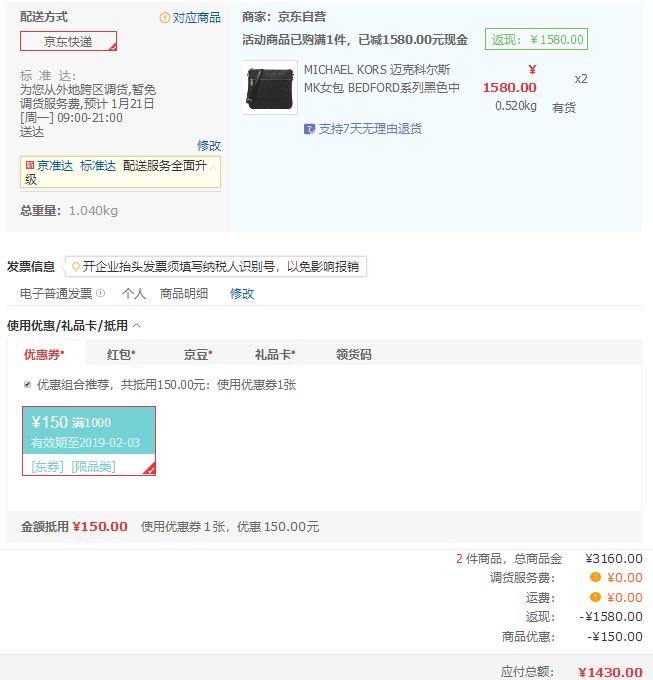Image resolution: width=653 pixels, height=680 pixels.
Task: Click the small red icon before 京准达
Action: [29, 165]
